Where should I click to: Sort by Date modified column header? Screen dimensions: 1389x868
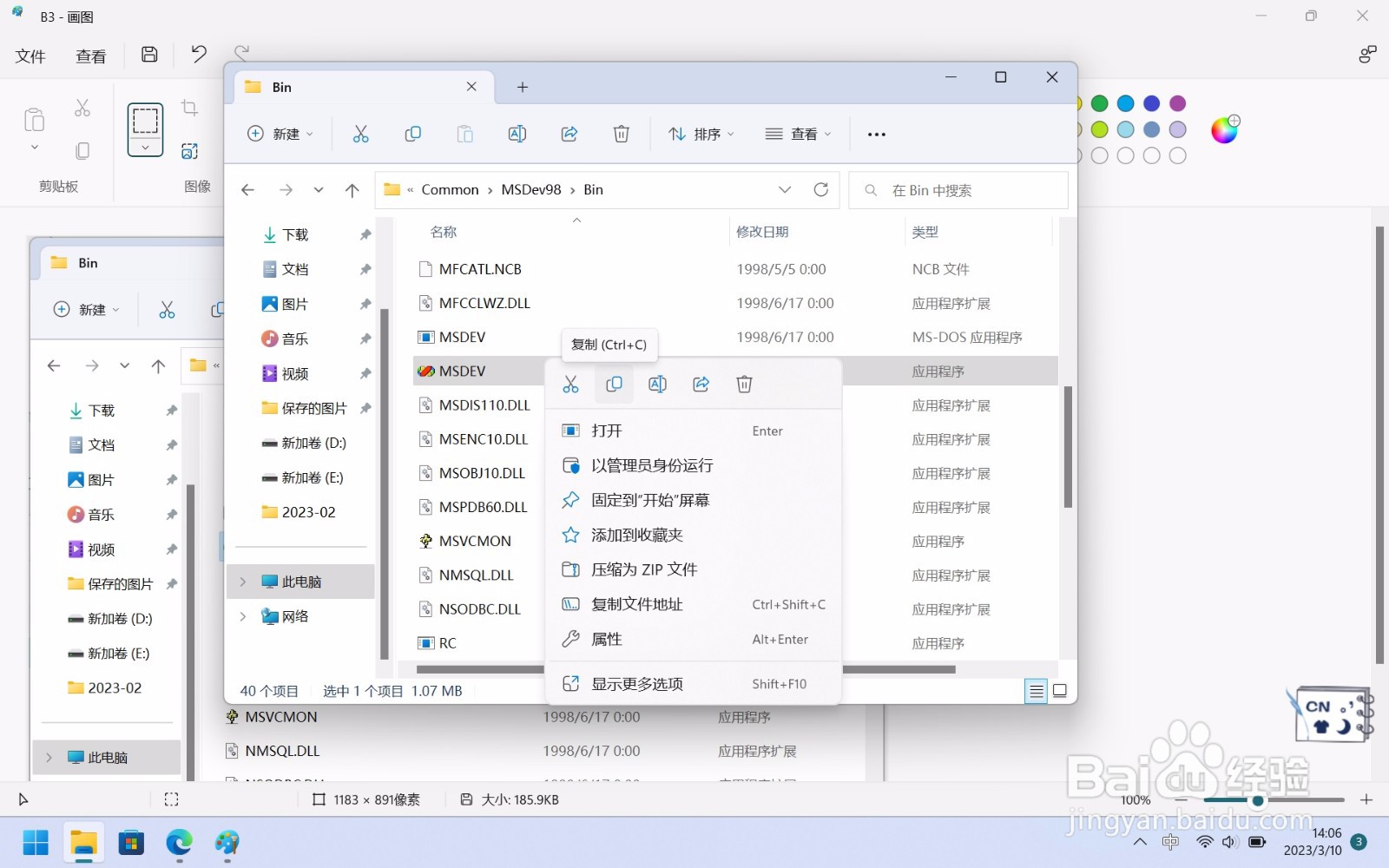762,232
